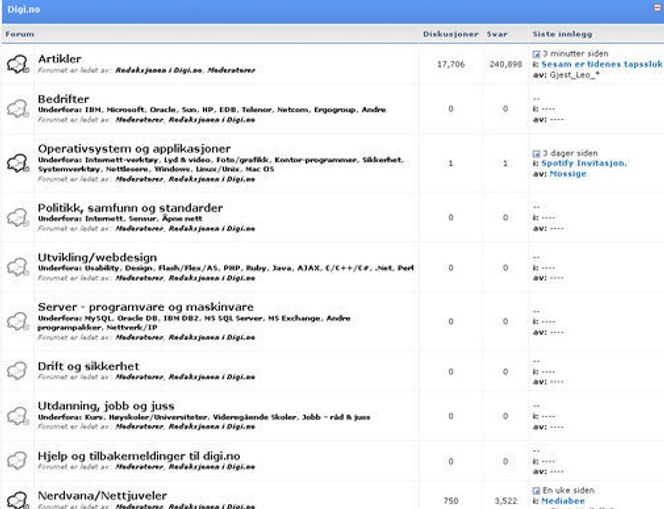Open the Oracle subforum under Bedrifter
664x509 pixels.
click(x=163, y=110)
